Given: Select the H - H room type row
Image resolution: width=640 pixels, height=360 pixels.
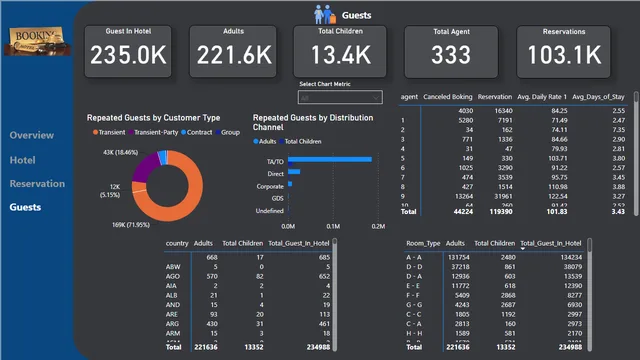Looking at the screenshot, I should pos(494,333).
